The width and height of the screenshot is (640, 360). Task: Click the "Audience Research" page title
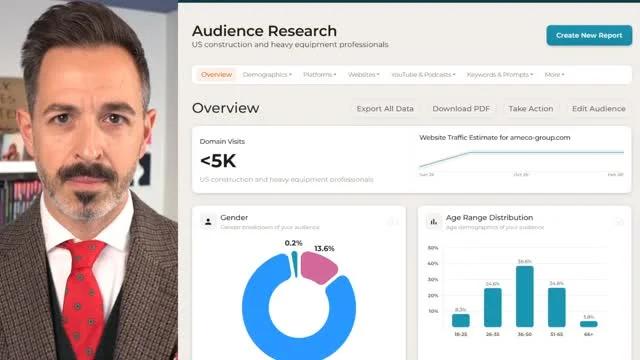click(264, 31)
